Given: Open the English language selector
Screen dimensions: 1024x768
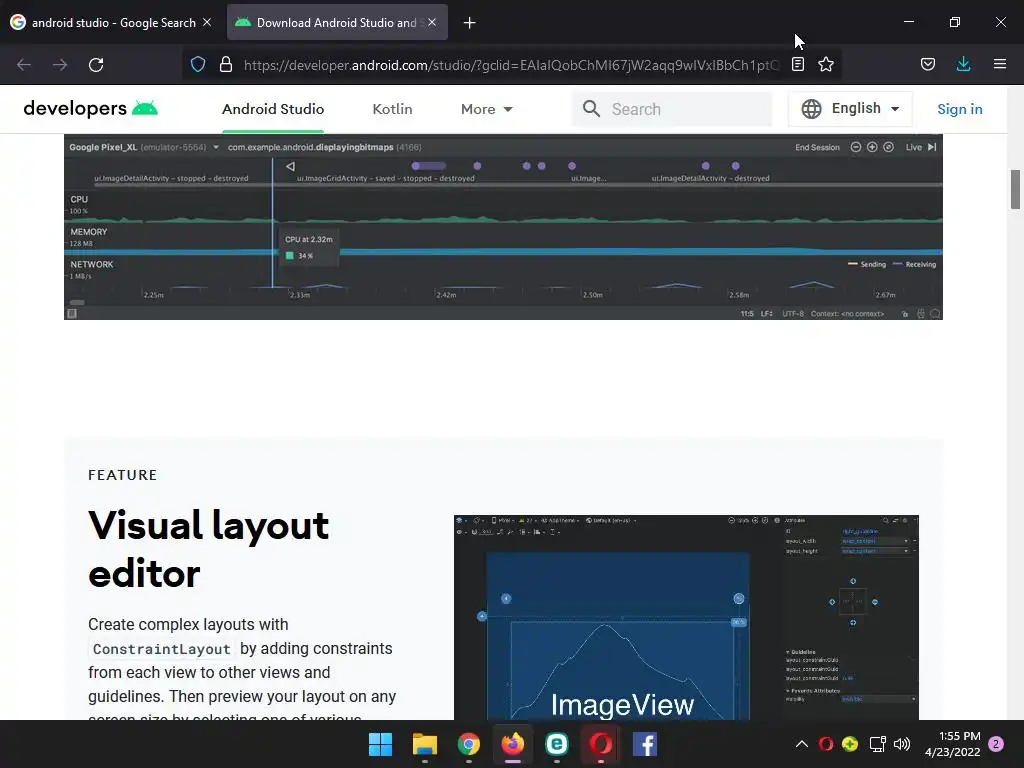Looking at the screenshot, I should click(x=850, y=108).
